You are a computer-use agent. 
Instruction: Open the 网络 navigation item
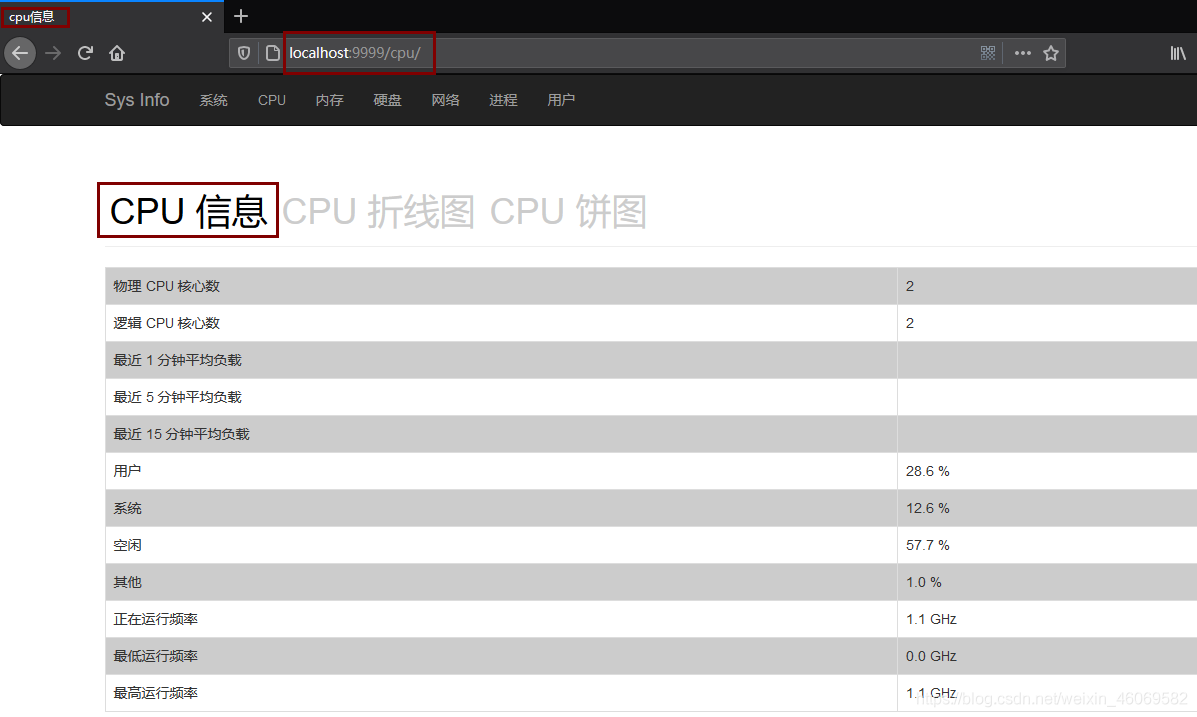coord(446,100)
